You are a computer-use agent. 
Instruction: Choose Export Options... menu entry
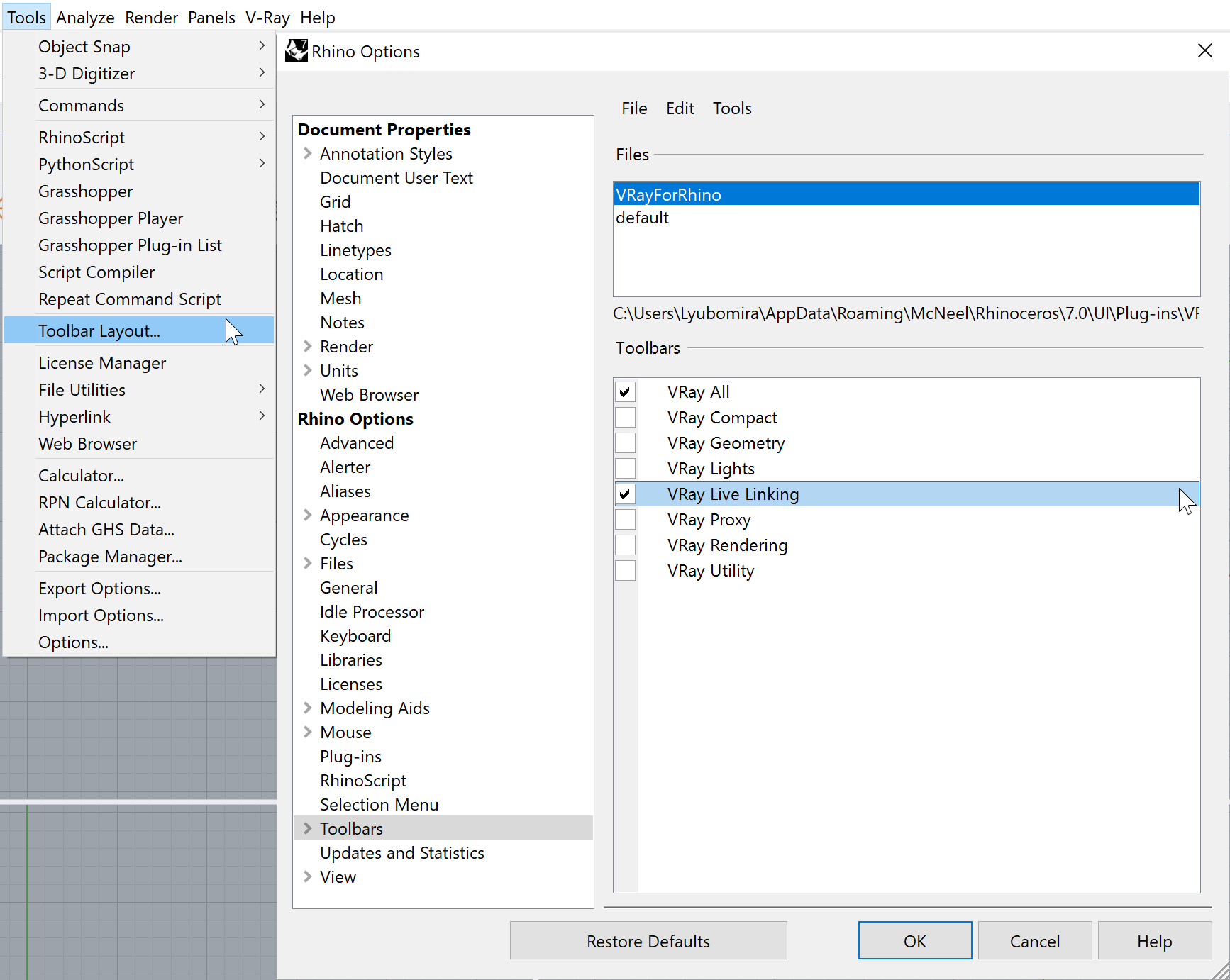(x=139, y=589)
